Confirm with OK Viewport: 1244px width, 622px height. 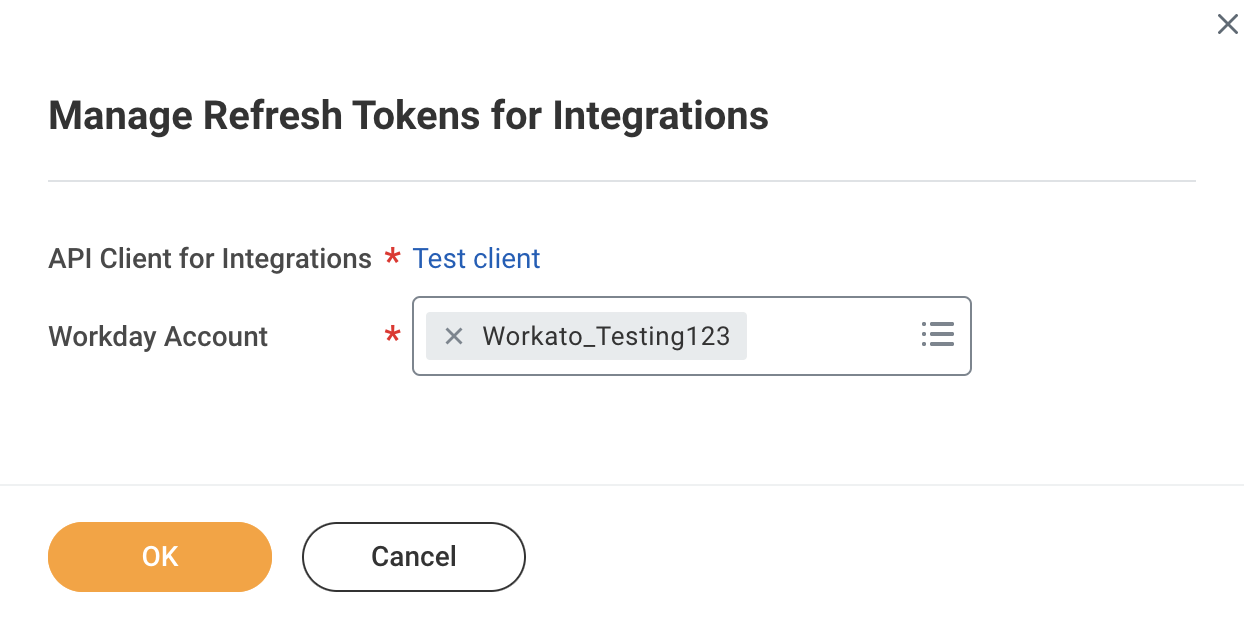coord(159,556)
